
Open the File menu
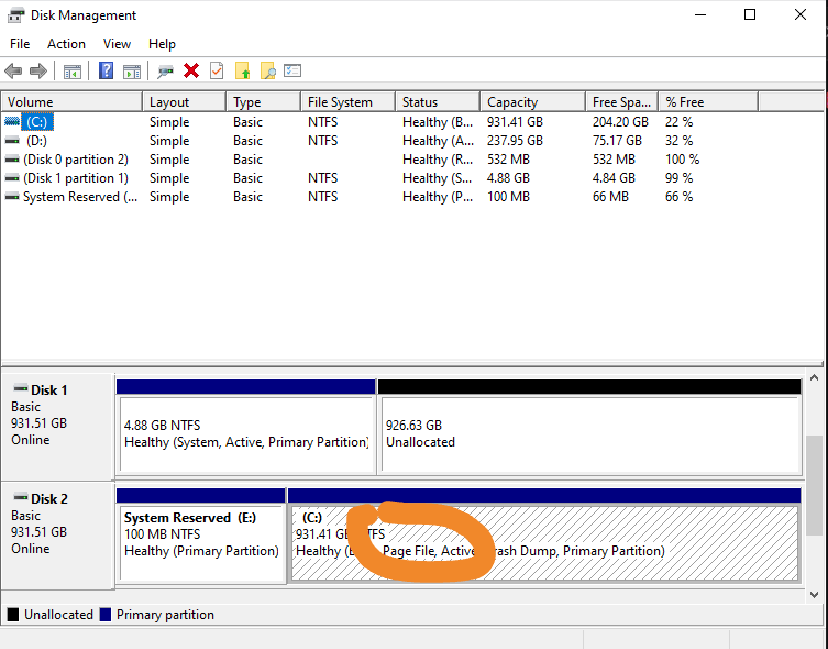20,44
